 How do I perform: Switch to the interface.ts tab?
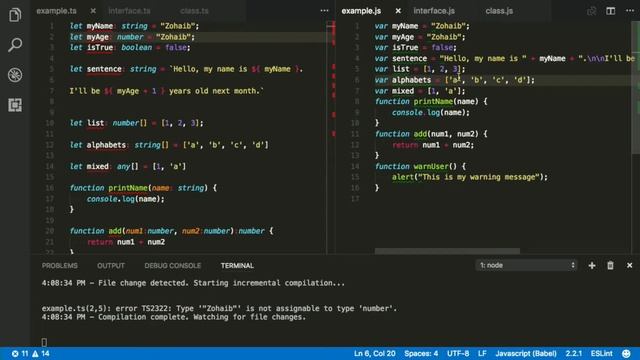tap(129, 11)
